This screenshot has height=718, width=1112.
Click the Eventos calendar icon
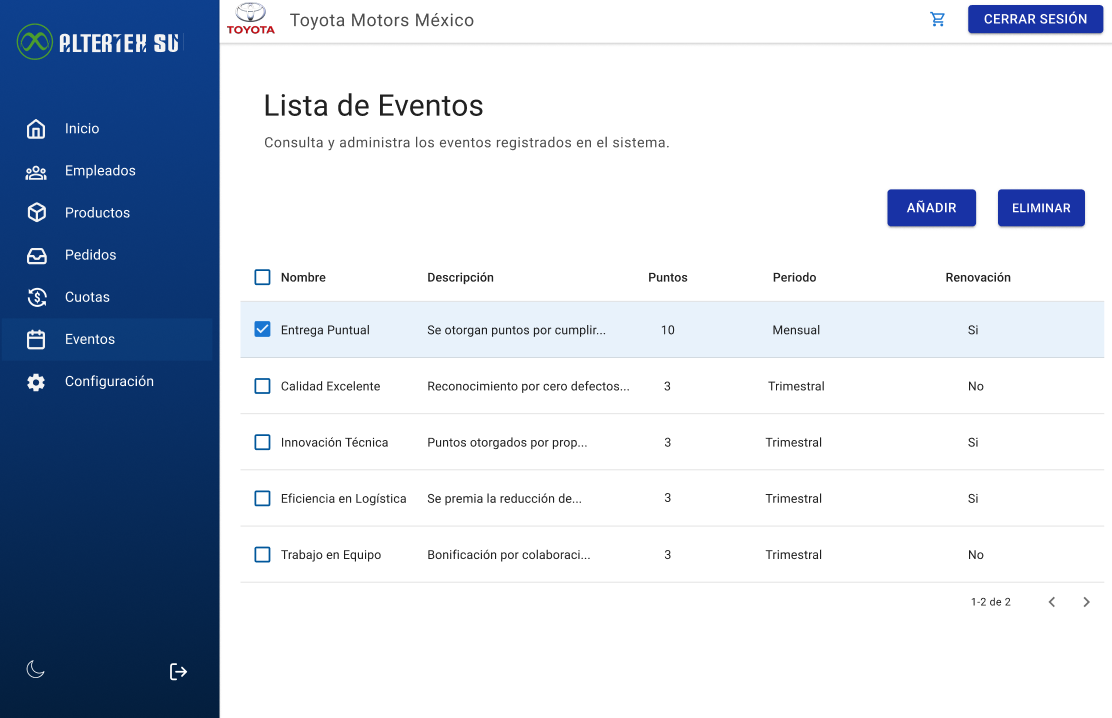[36, 340]
